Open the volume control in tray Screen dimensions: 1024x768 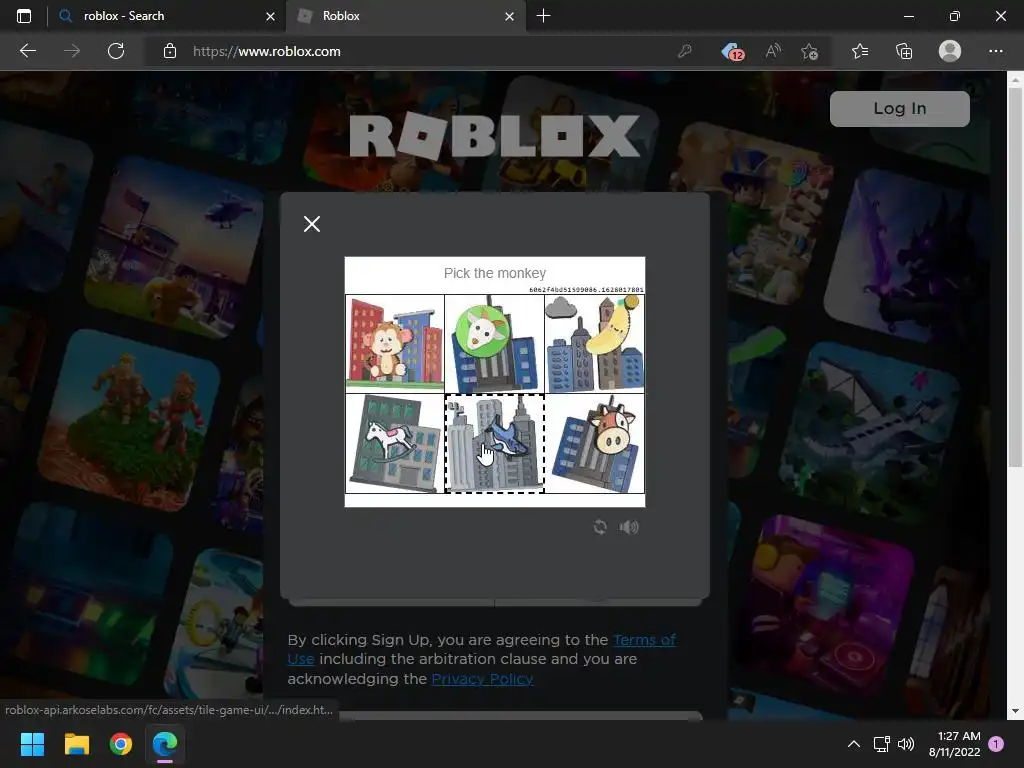[x=906, y=744]
